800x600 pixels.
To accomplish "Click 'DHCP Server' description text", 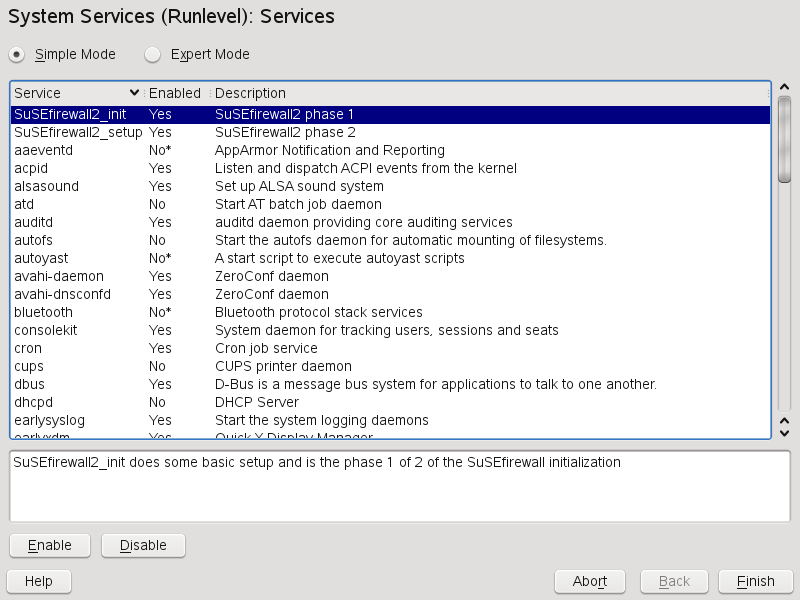I will tap(257, 402).
